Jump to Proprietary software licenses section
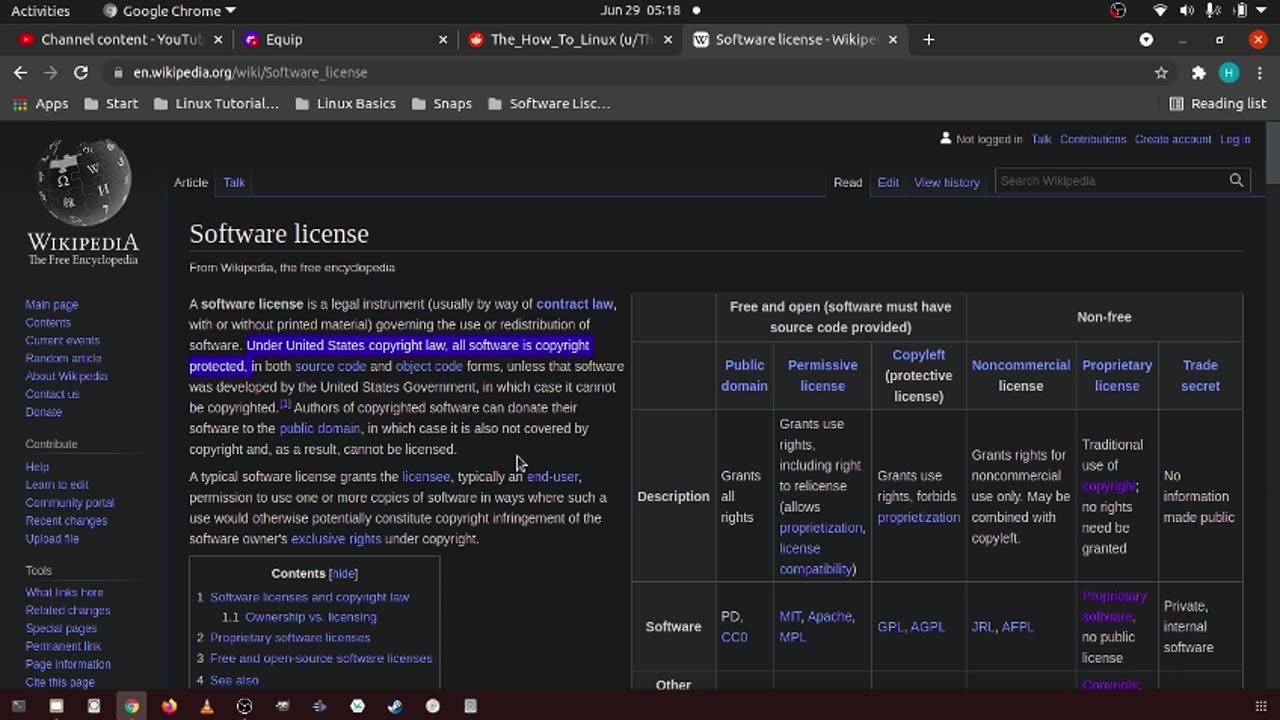The image size is (1280, 720). tap(290, 637)
